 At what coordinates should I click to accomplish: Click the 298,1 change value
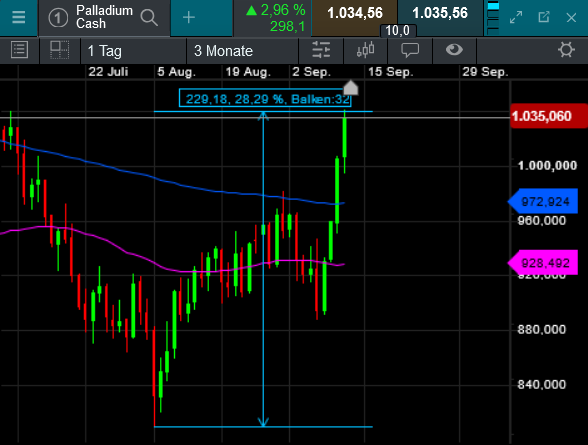pyautogui.click(x=288, y=27)
